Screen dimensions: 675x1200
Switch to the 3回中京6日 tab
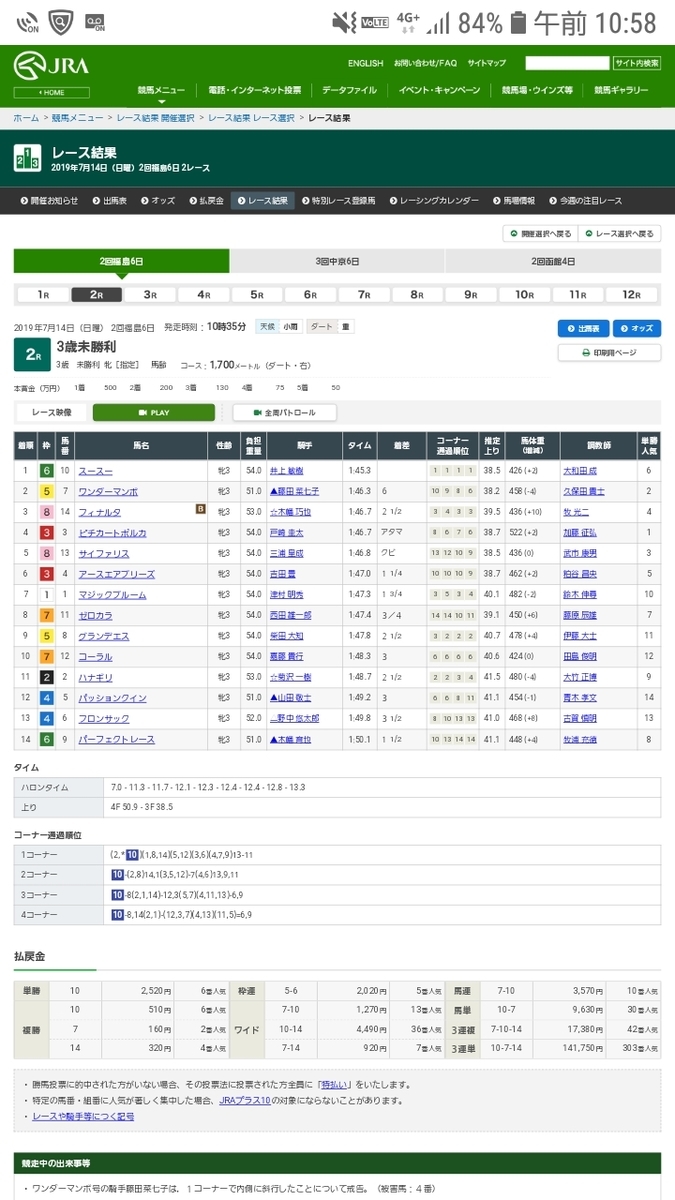point(337,261)
